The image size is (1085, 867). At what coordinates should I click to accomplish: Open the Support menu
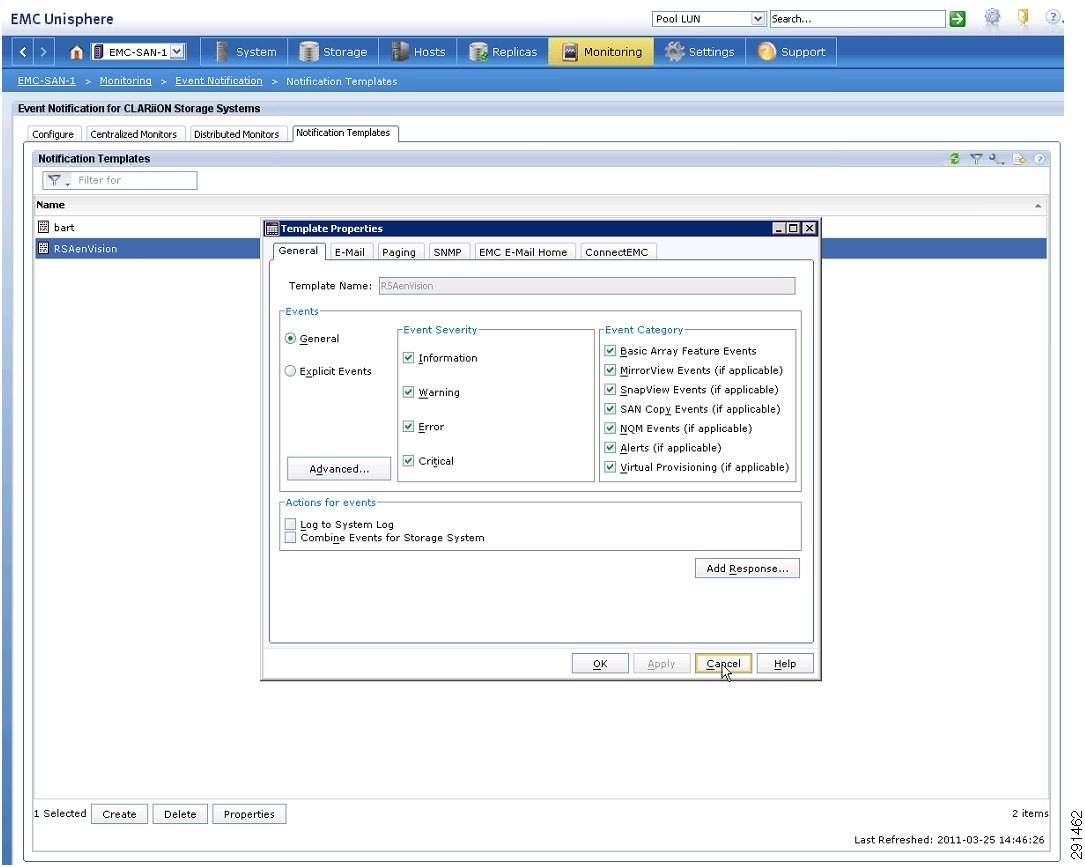pyautogui.click(x=792, y=52)
